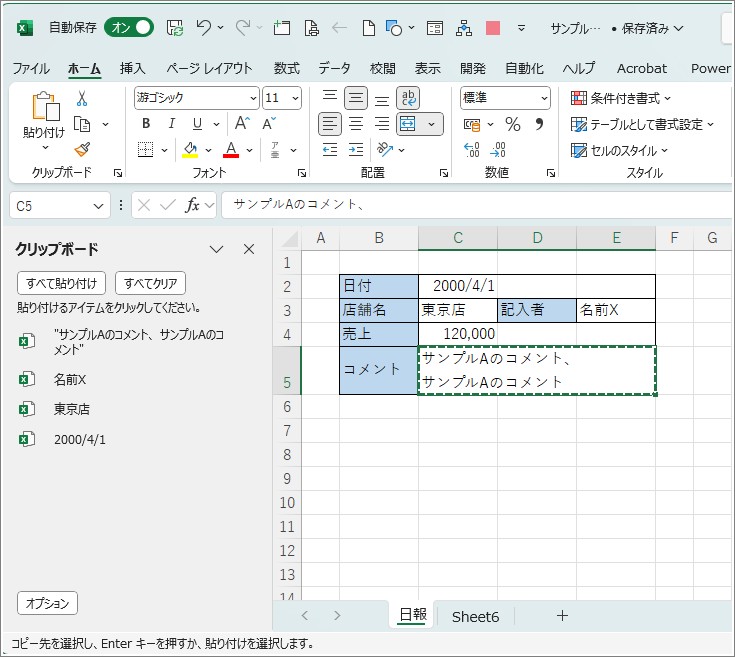The width and height of the screenshot is (735, 657).
Task: Click the オプション button in Clipboard pane
Action: click(x=47, y=603)
